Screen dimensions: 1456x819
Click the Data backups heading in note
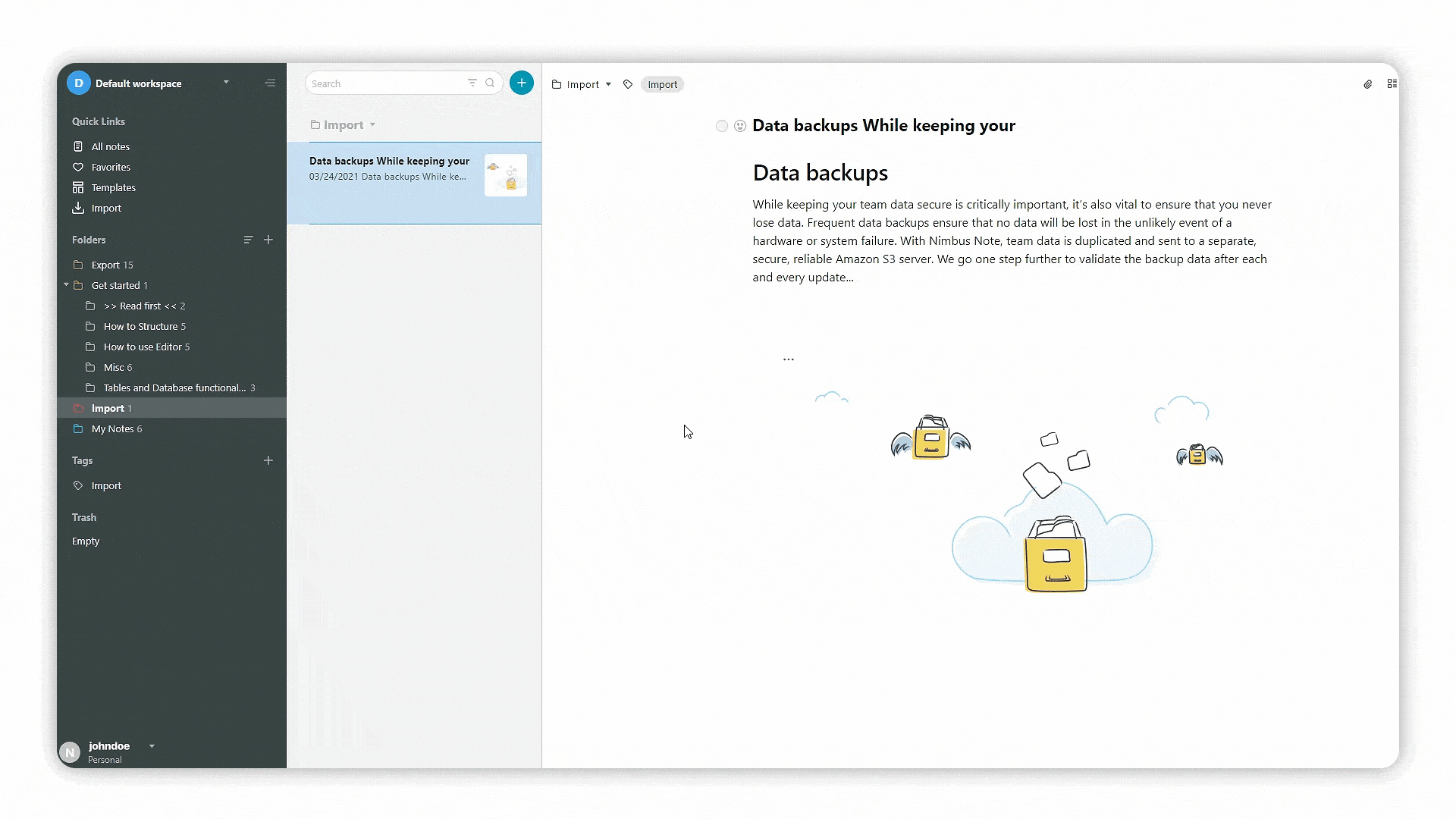click(x=821, y=173)
